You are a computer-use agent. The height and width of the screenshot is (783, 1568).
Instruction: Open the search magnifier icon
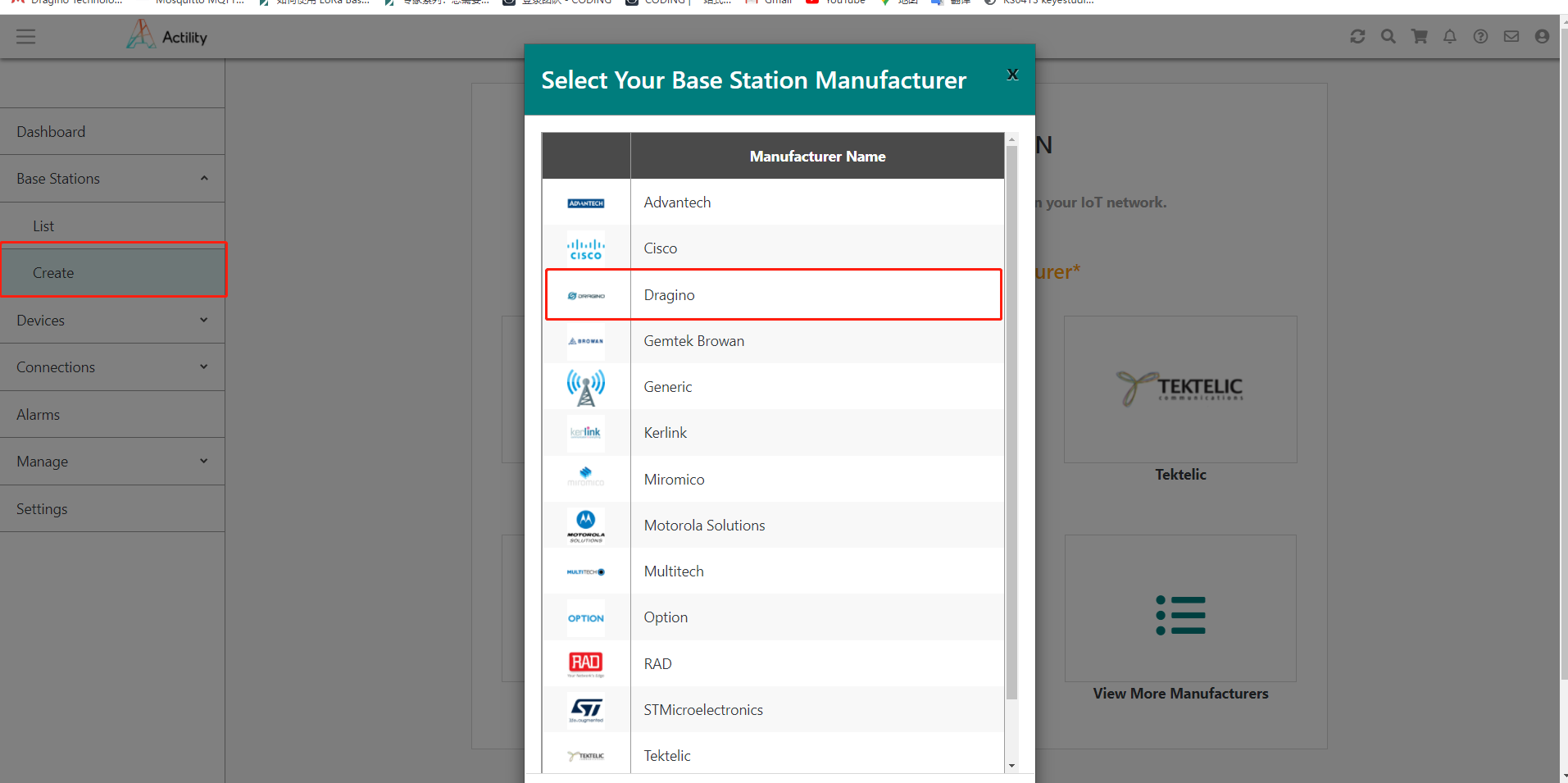1388,36
